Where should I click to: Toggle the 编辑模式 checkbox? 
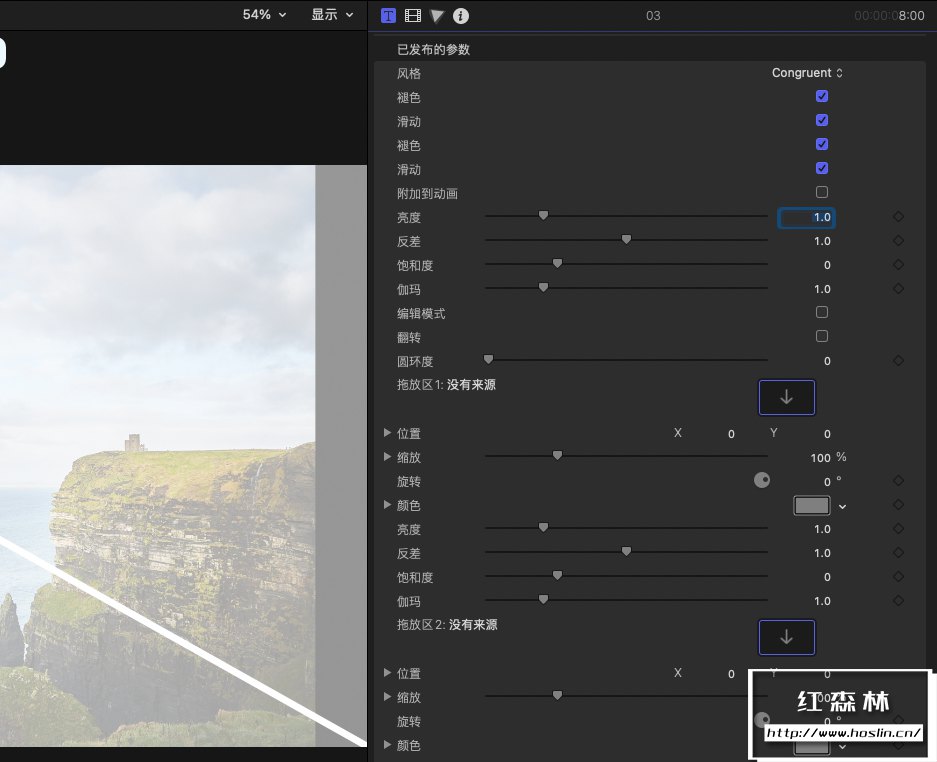tap(822, 312)
